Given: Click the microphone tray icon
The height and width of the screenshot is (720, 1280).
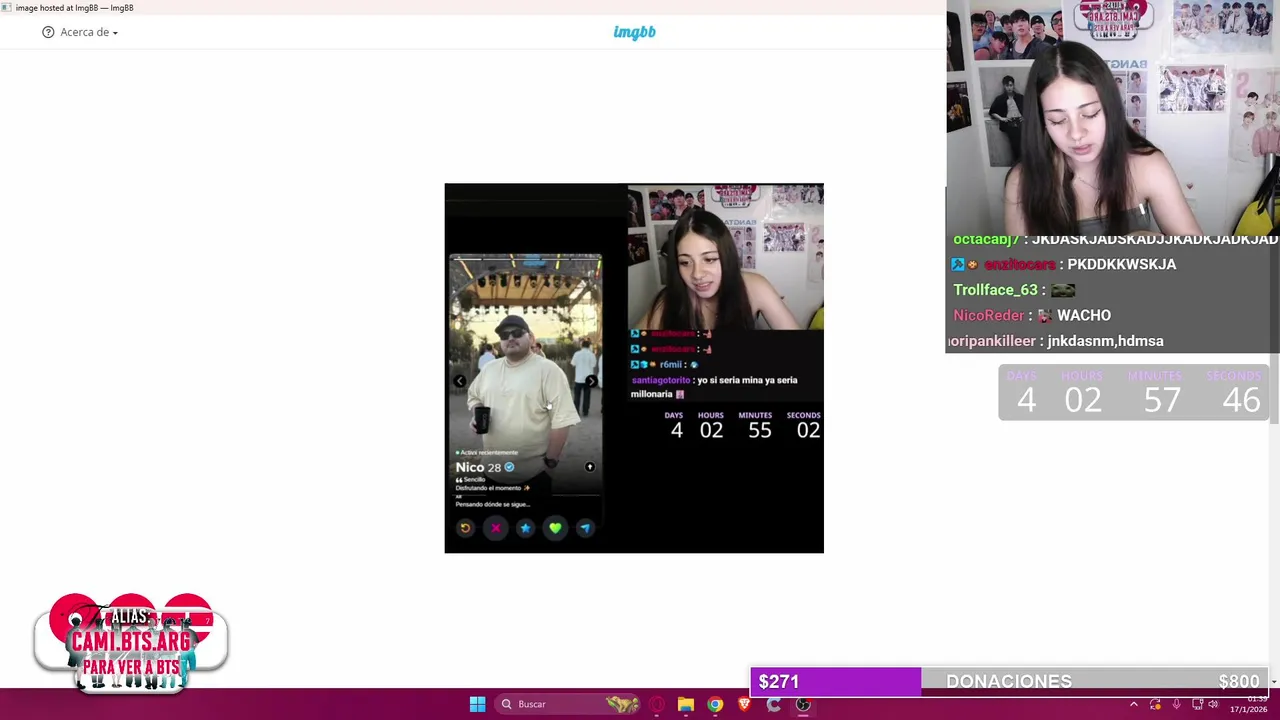Looking at the screenshot, I should pyautogui.click(x=1176, y=704).
